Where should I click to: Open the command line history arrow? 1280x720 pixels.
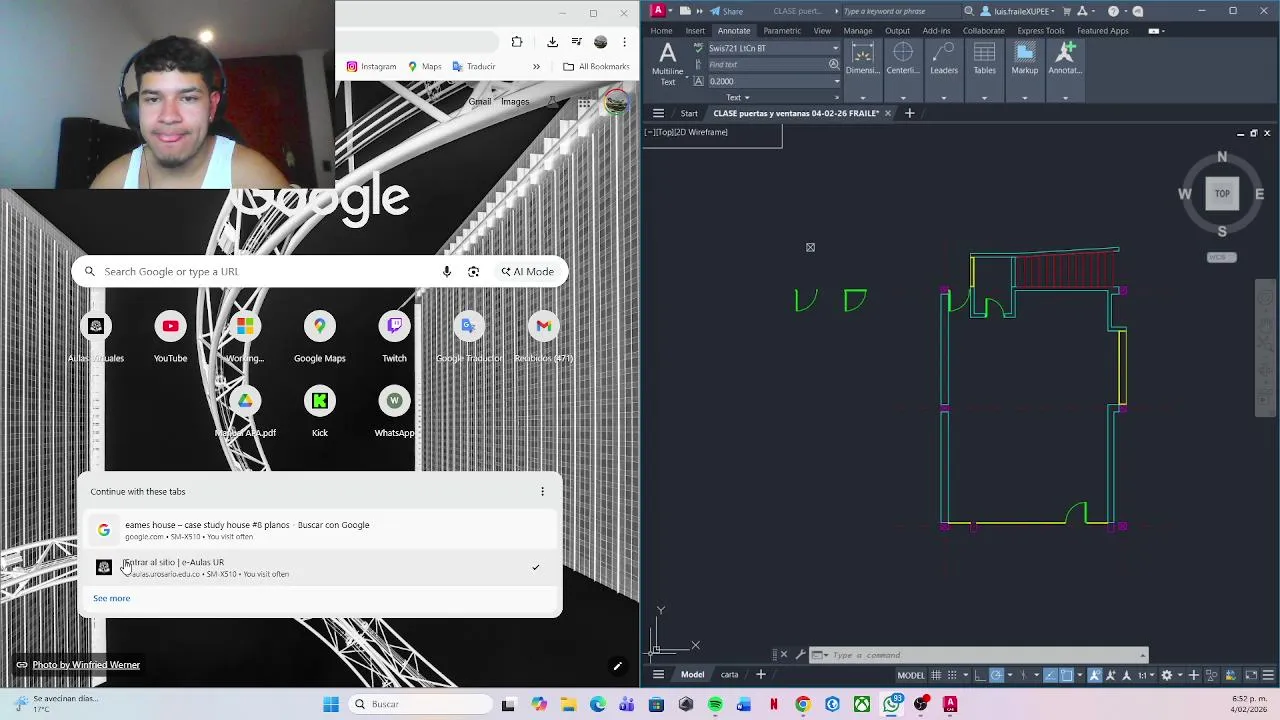[1142, 655]
